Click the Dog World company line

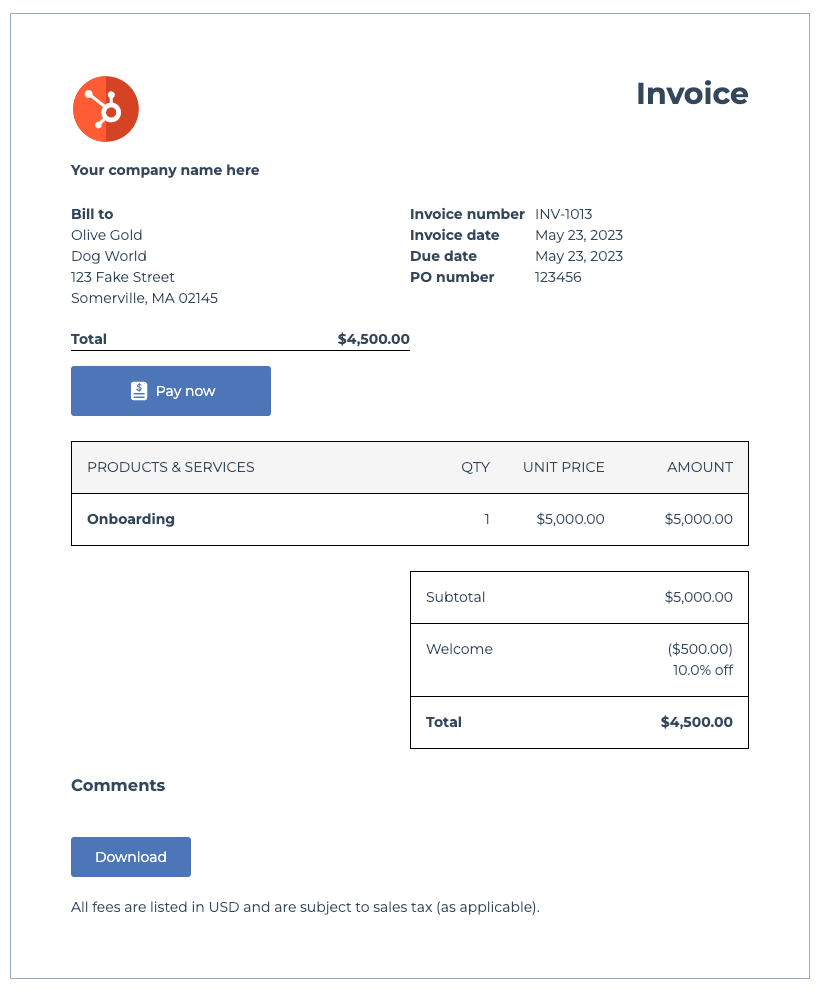[108, 256]
